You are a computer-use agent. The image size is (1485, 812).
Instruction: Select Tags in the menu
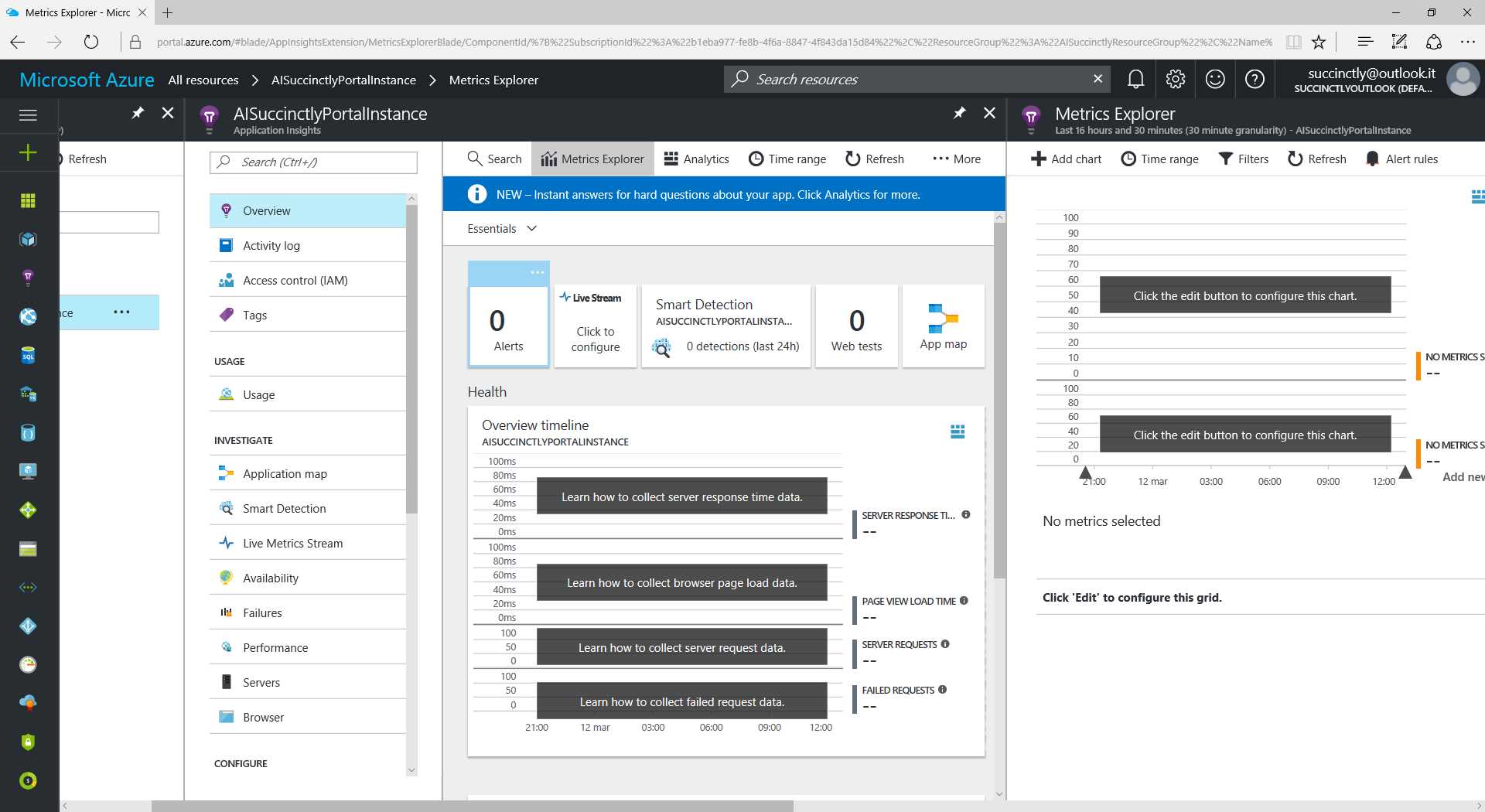[308, 315]
